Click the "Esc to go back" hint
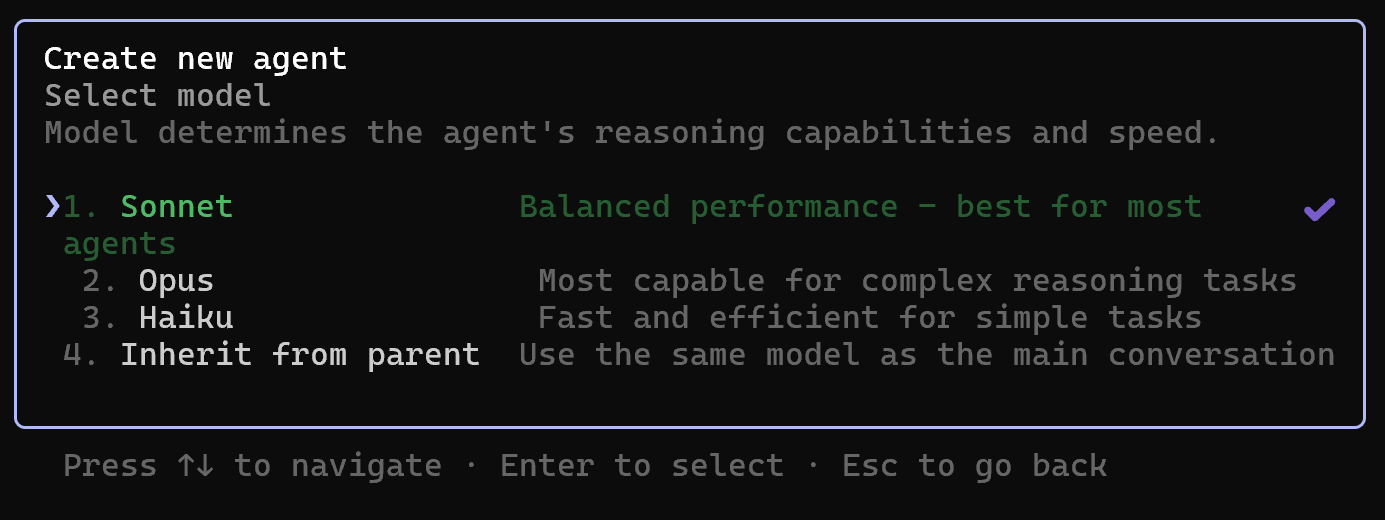The width and height of the screenshot is (1385, 520). point(974,466)
